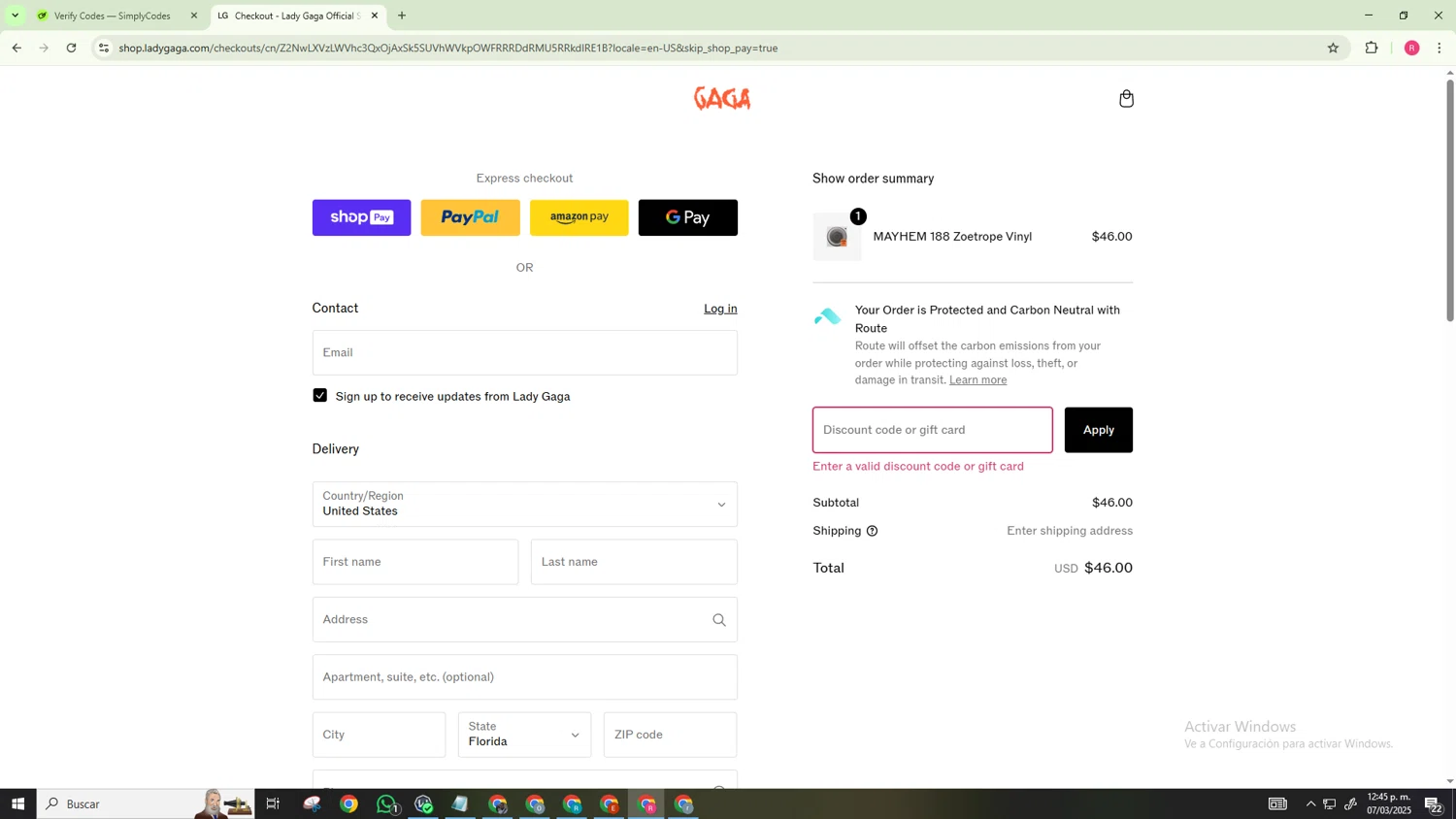The image size is (1456, 819).
Task: Open the notepad app in taskbar
Action: (x=460, y=803)
